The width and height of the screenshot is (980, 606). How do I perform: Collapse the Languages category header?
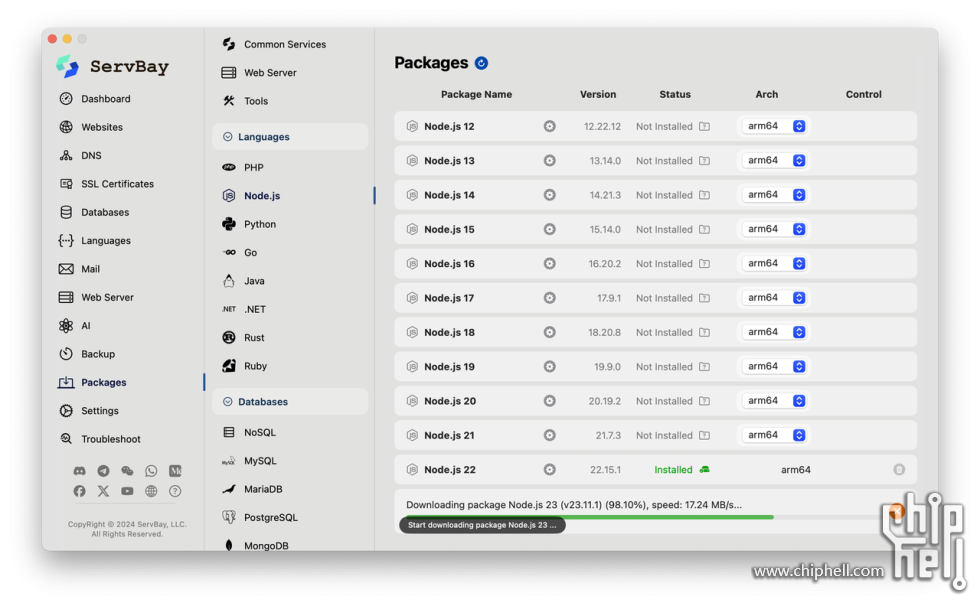point(290,137)
